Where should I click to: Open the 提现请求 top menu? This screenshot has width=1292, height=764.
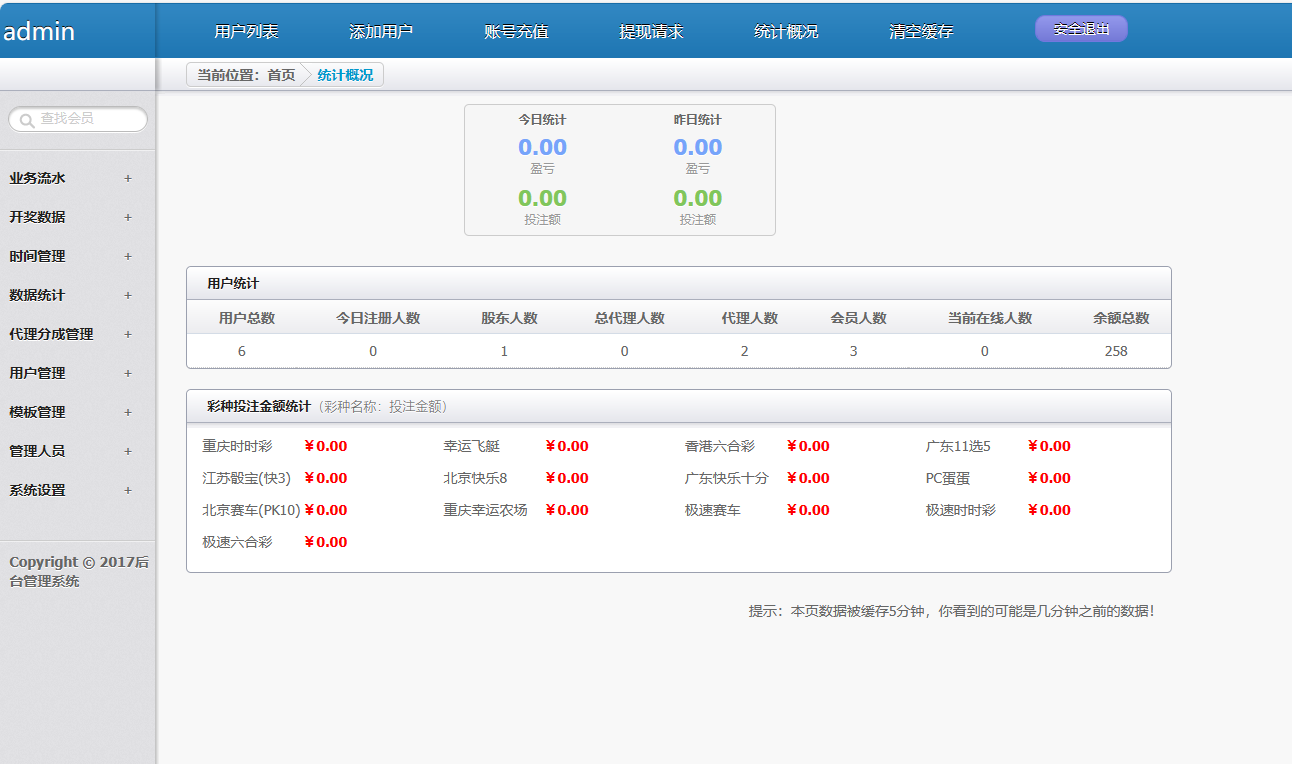(651, 31)
